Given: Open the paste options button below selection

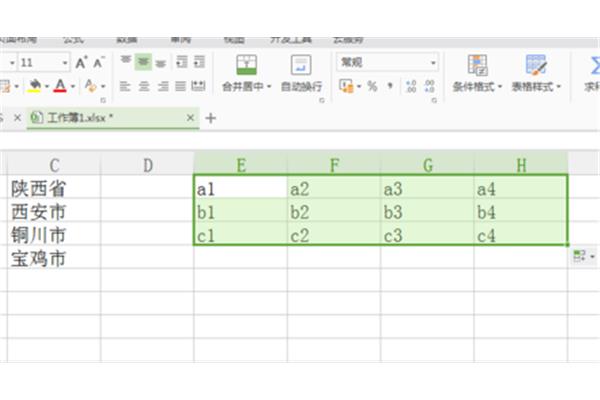Looking at the screenshot, I should click(584, 256).
